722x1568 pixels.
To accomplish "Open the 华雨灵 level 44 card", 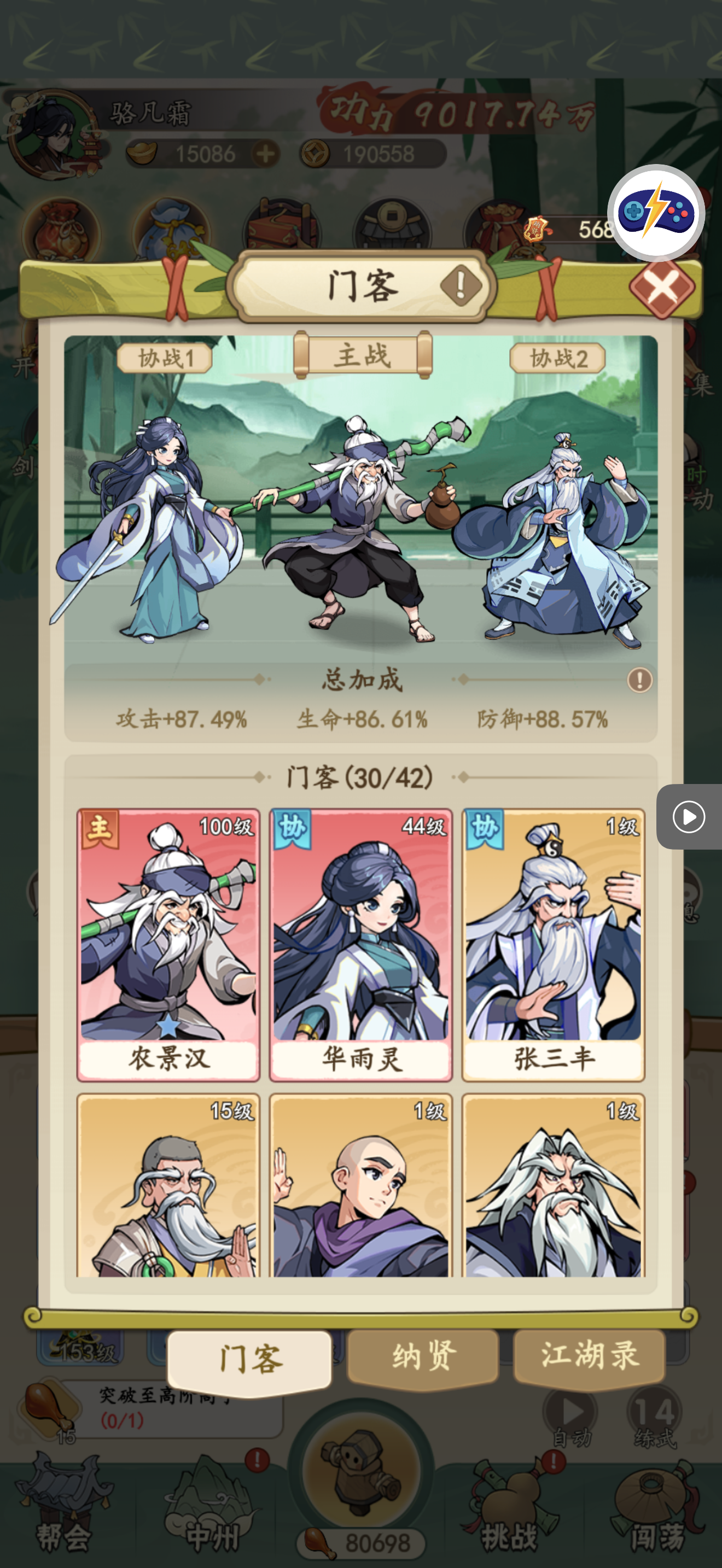I will point(361,945).
